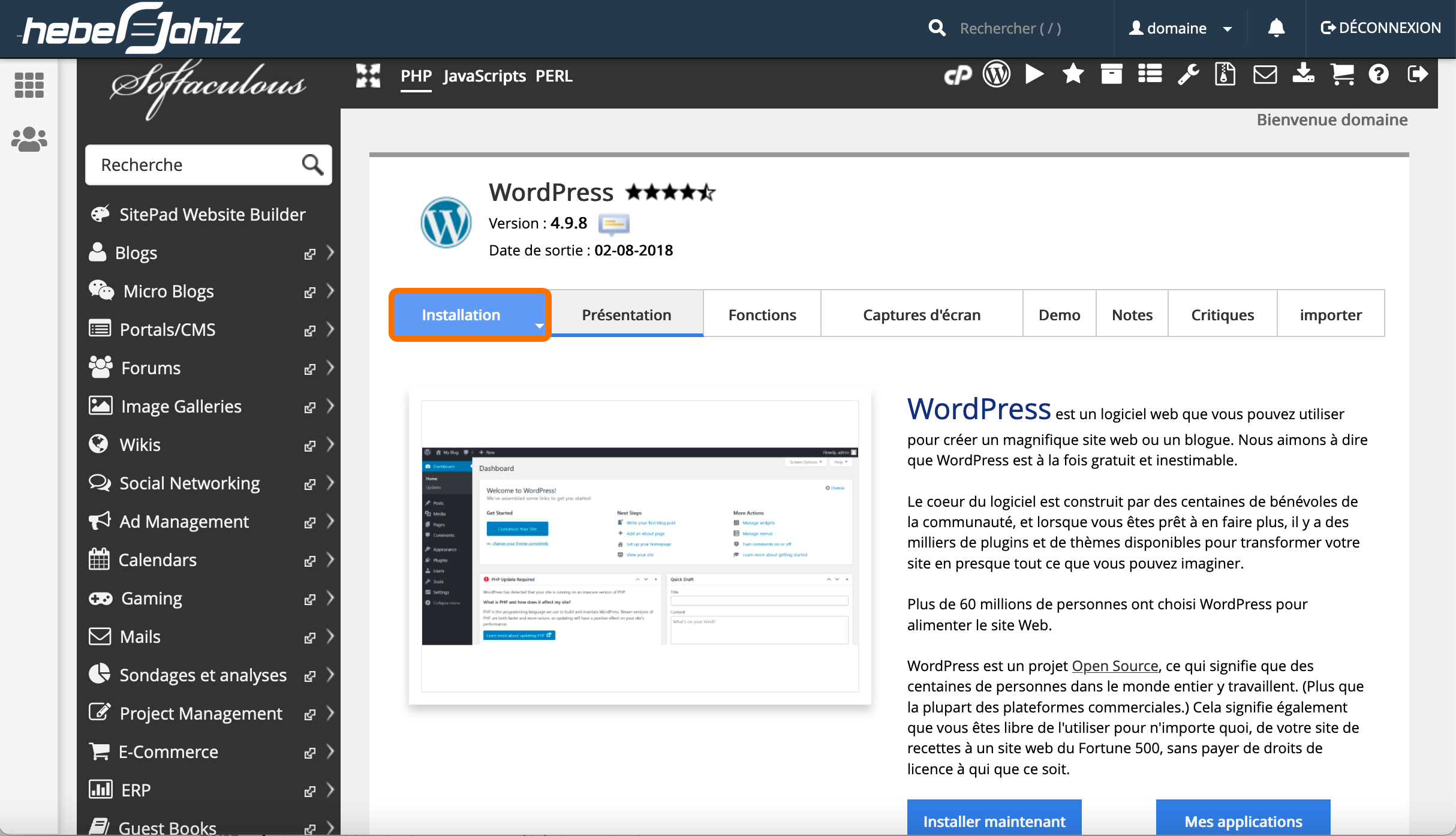Open the Installation tab dropdown arrow
Screen dimensions: 1456x836
click(x=540, y=326)
